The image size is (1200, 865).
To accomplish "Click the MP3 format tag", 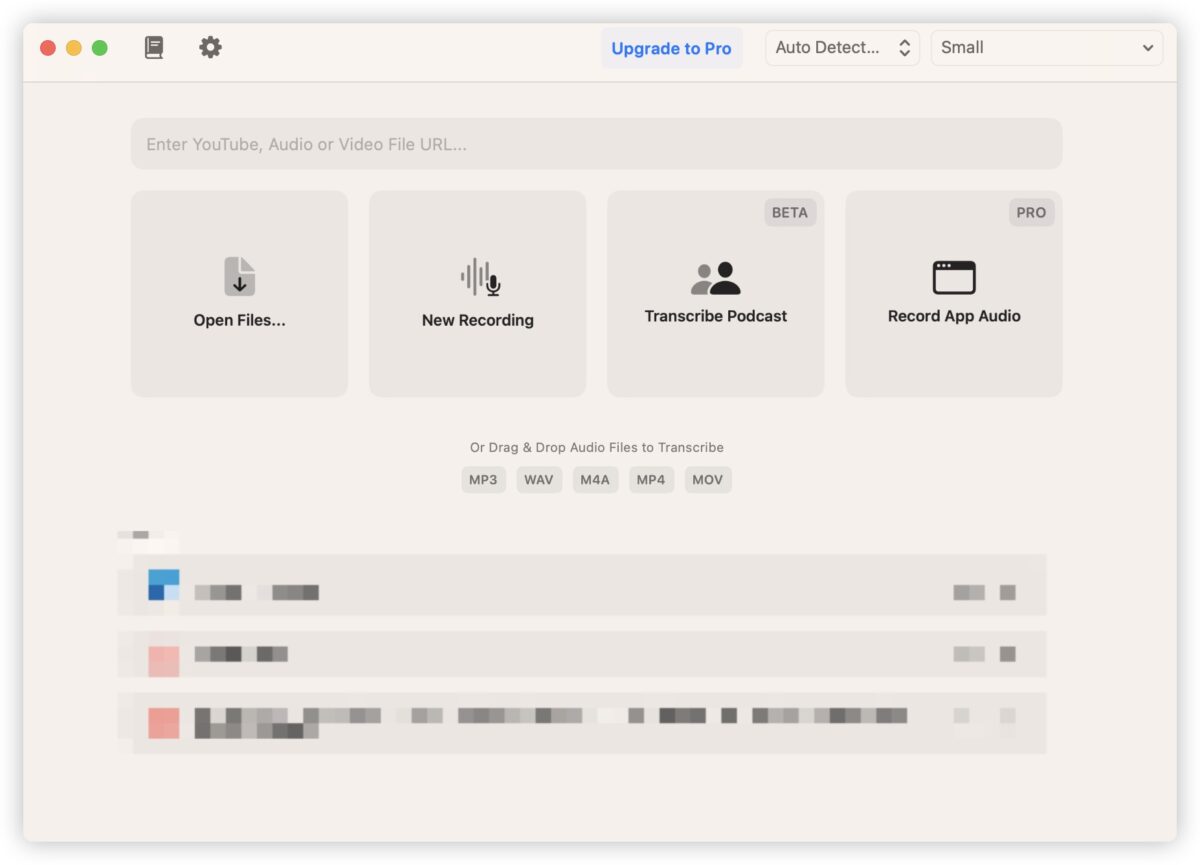I will [x=483, y=480].
